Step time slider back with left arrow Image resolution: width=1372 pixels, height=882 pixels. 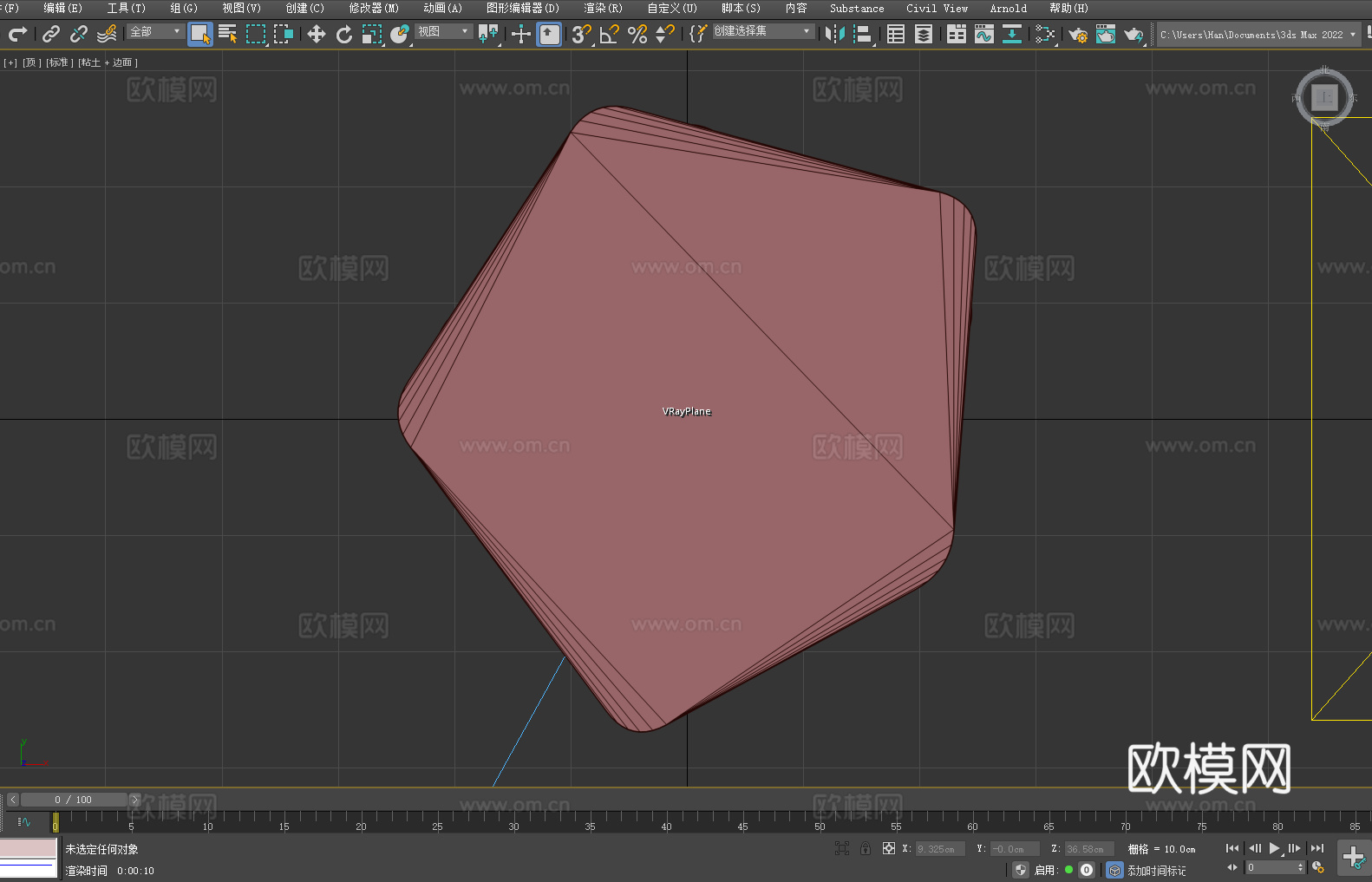[12, 800]
